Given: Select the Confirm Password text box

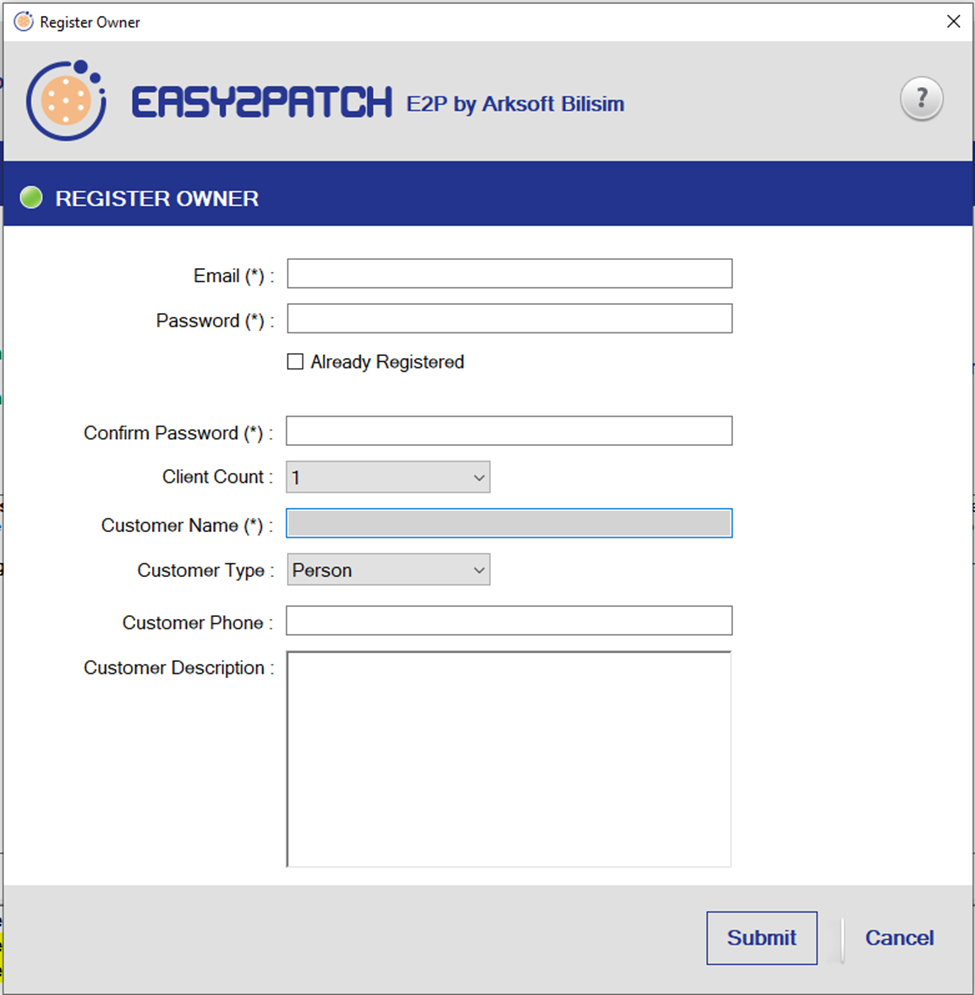Looking at the screenshot, I should point(509,431).
